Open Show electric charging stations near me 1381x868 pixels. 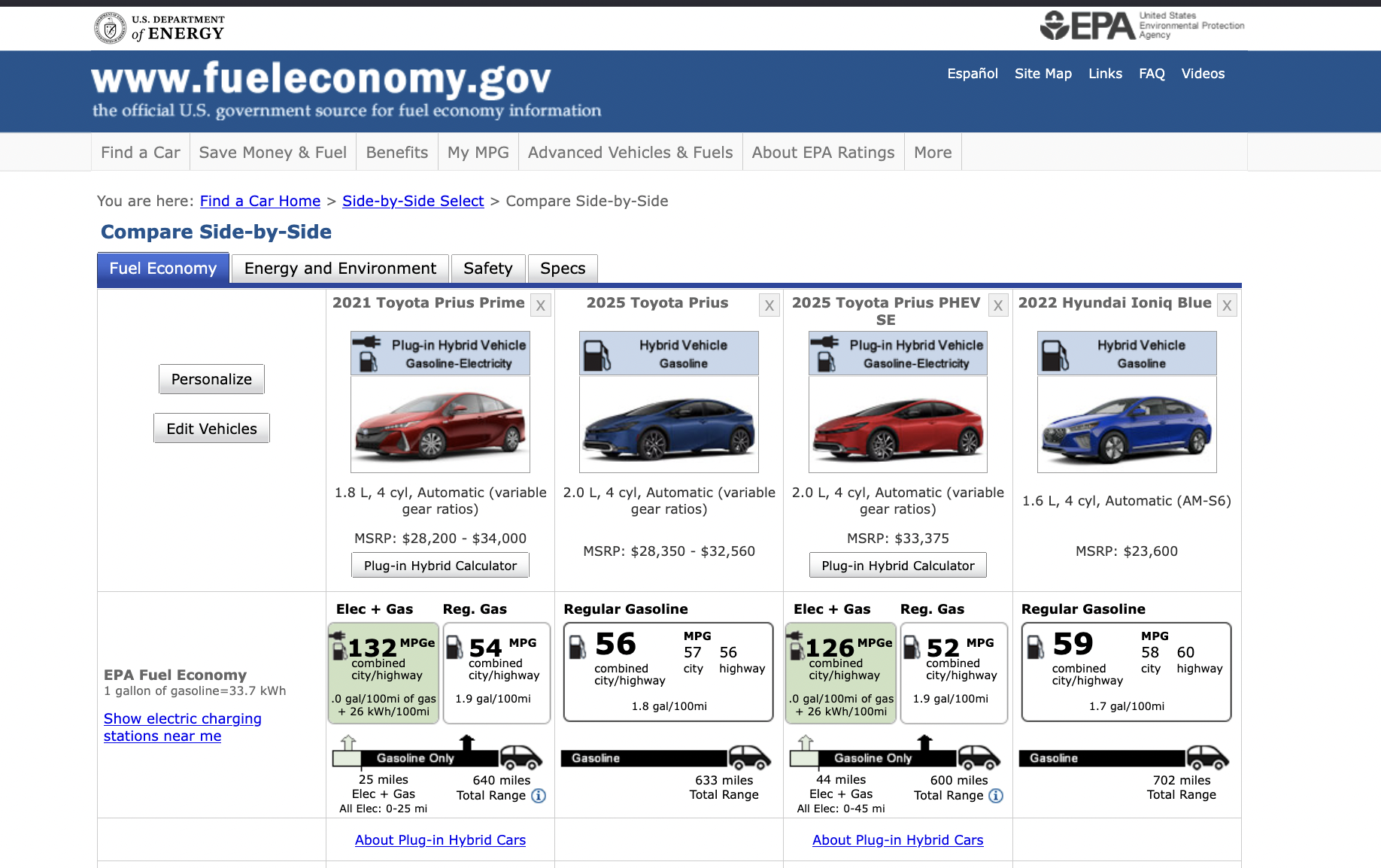(x=182, y=727)
